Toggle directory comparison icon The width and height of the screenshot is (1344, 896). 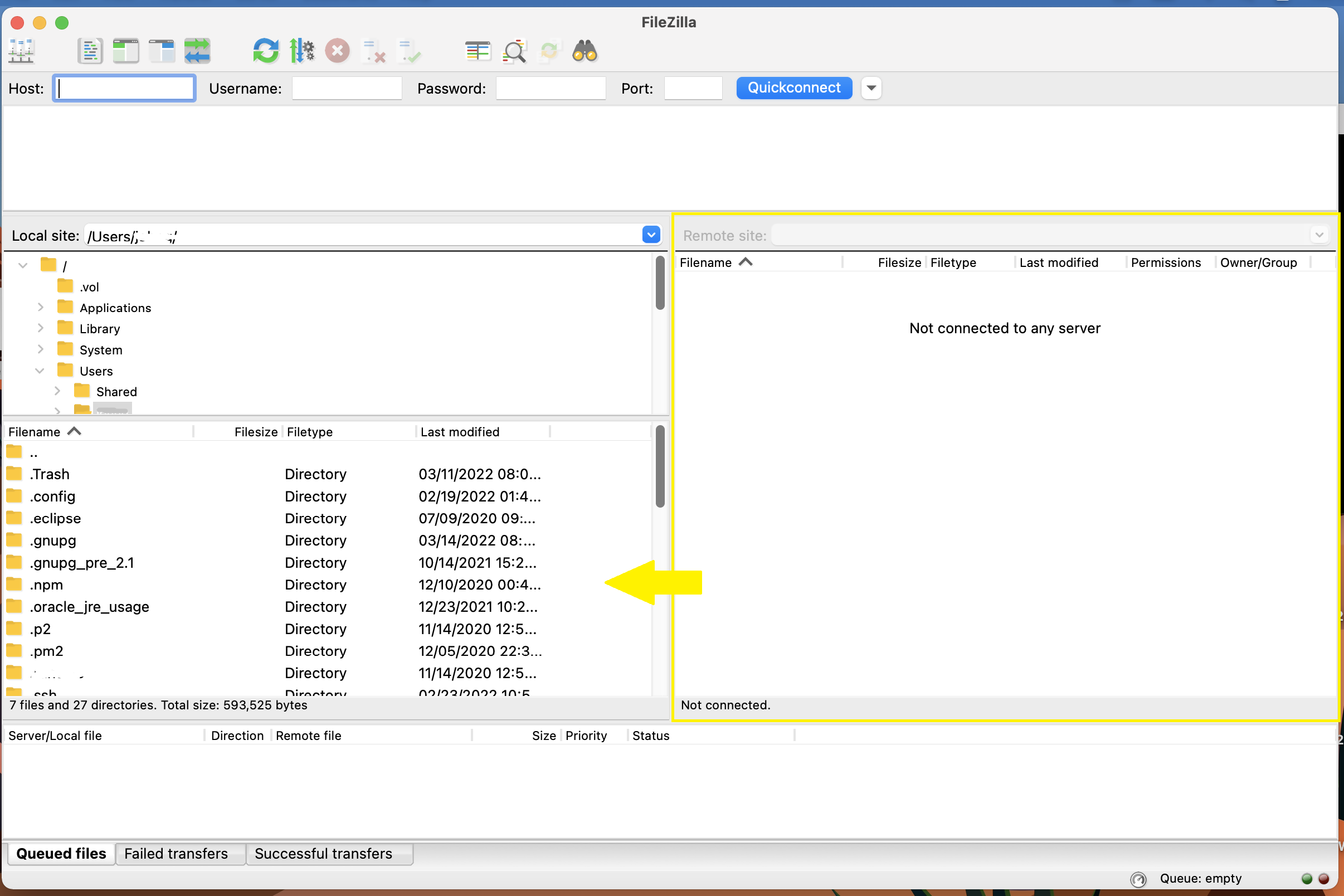pos(514,51)
